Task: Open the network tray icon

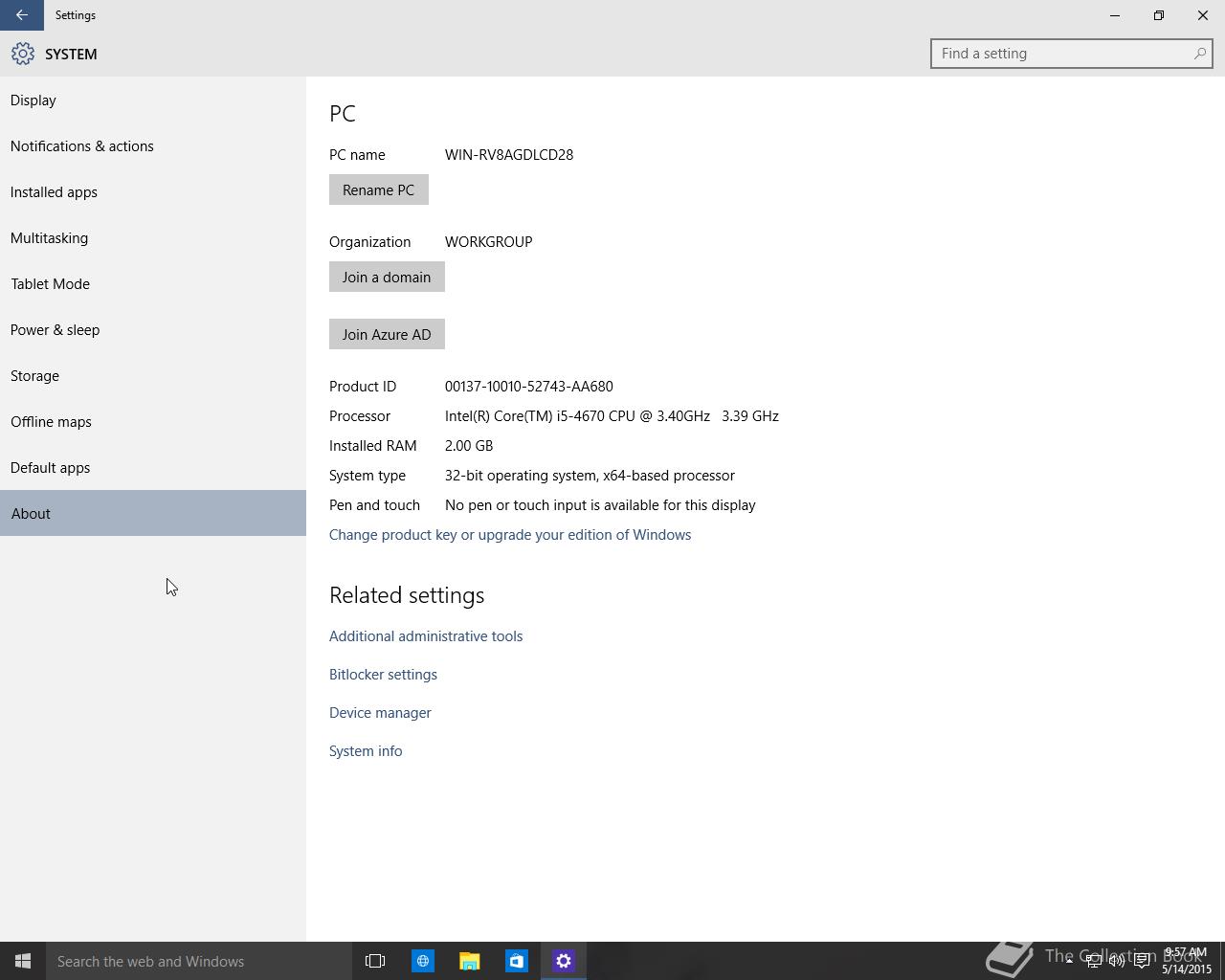Action: coord(1093,961)
